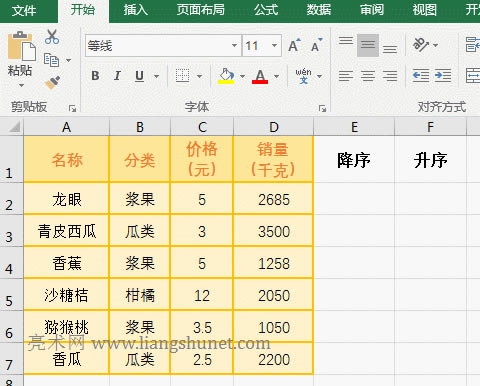The width and height of the screenshot is (480, 386).
Task: Open the 文件 tab
Action: [x=24, y=11]
